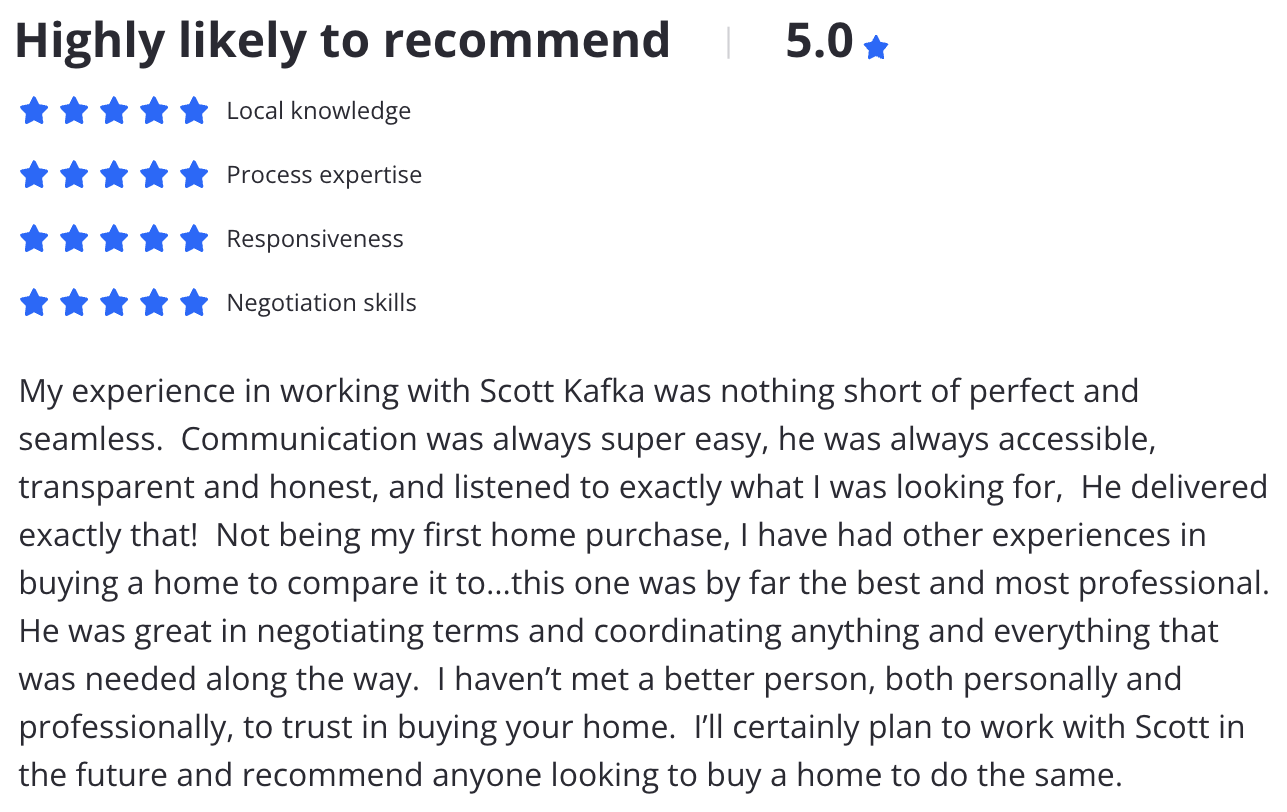Click the third star of Local knowledge
Image resolution: width=1287 pixels, height=812 pixels.
[x=114, y=110]
